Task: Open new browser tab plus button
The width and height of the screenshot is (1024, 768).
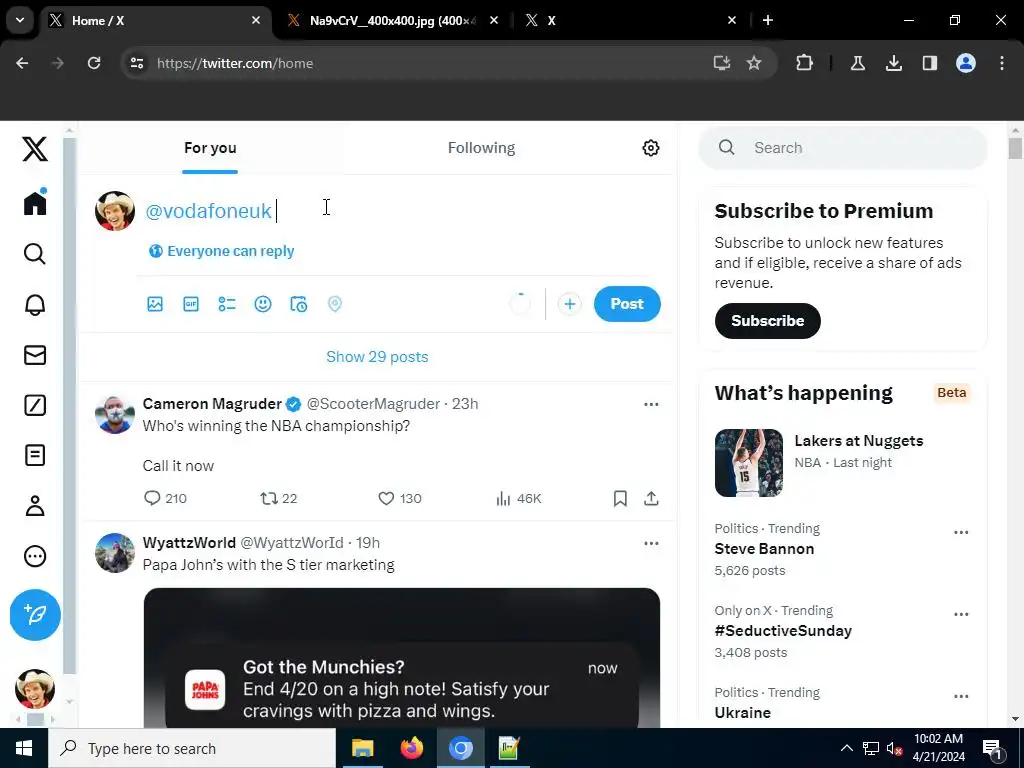Action: pos(768,21)
